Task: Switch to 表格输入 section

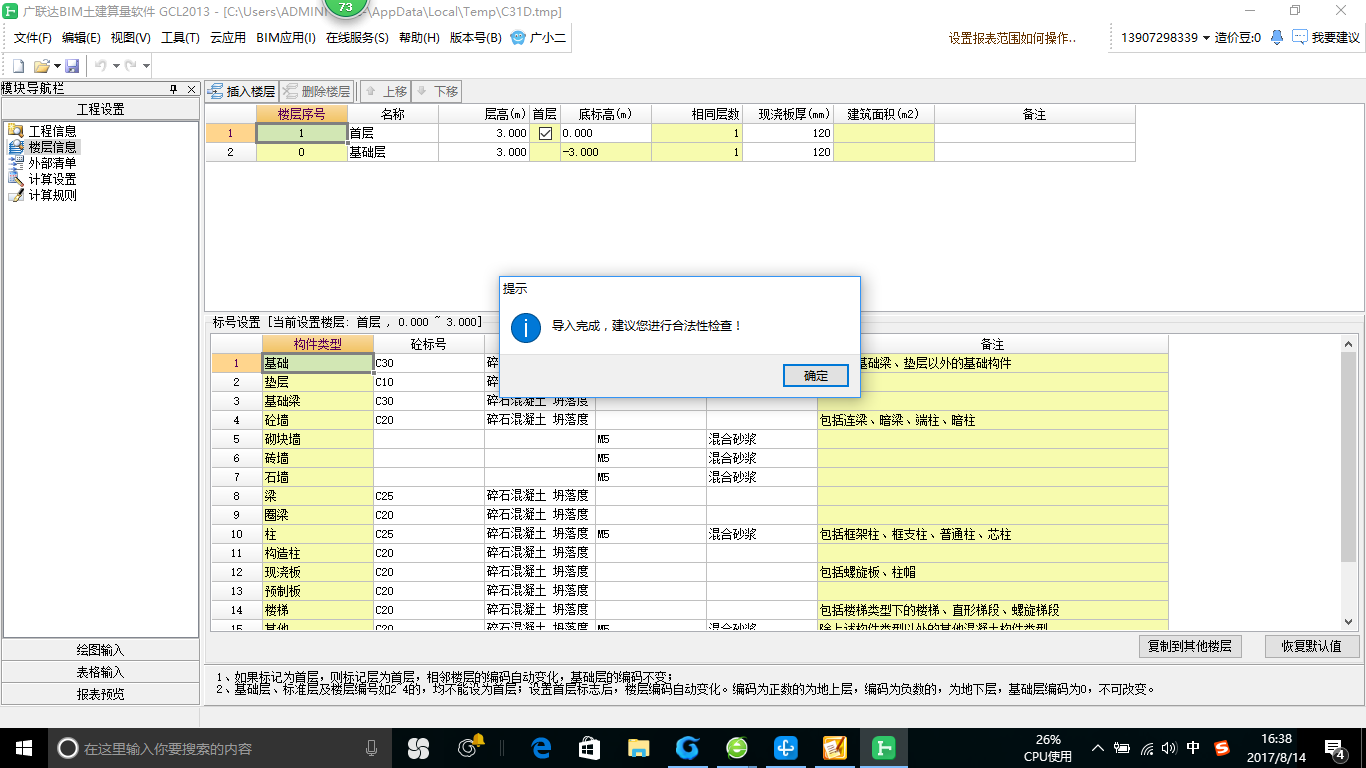Action: [x=101, y=672]
